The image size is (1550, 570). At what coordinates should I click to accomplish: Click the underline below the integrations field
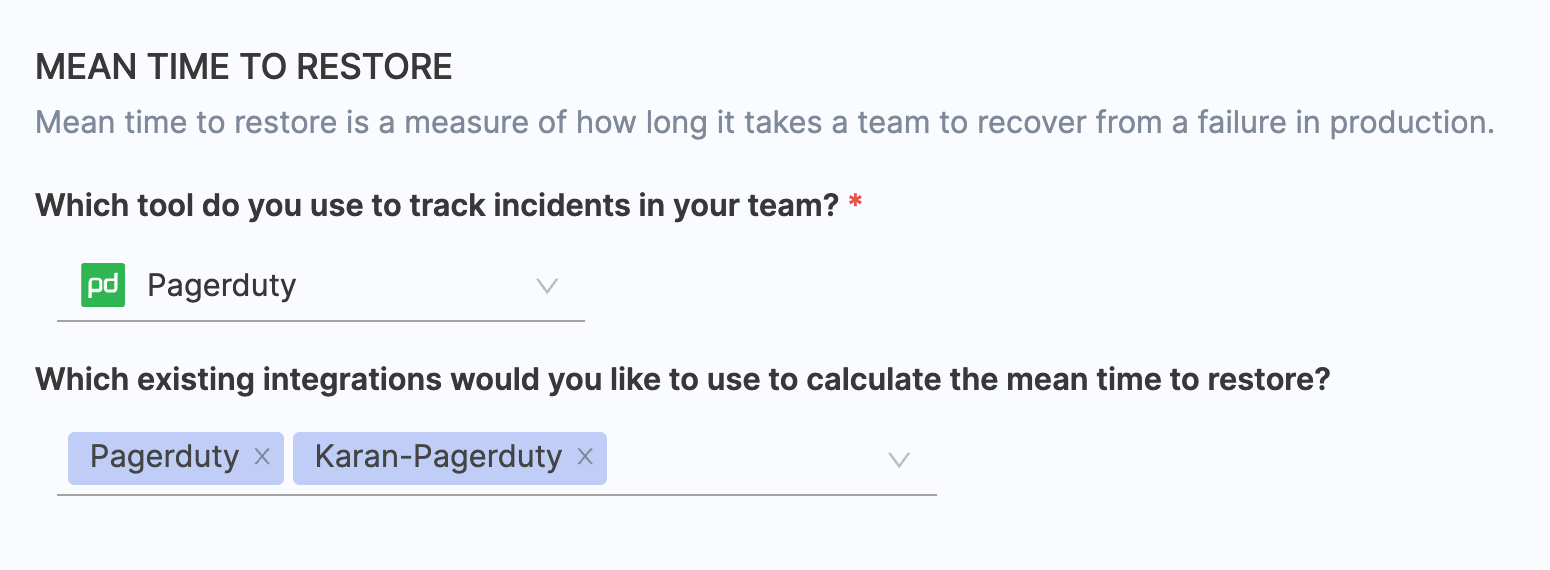(x=496, y=494)
